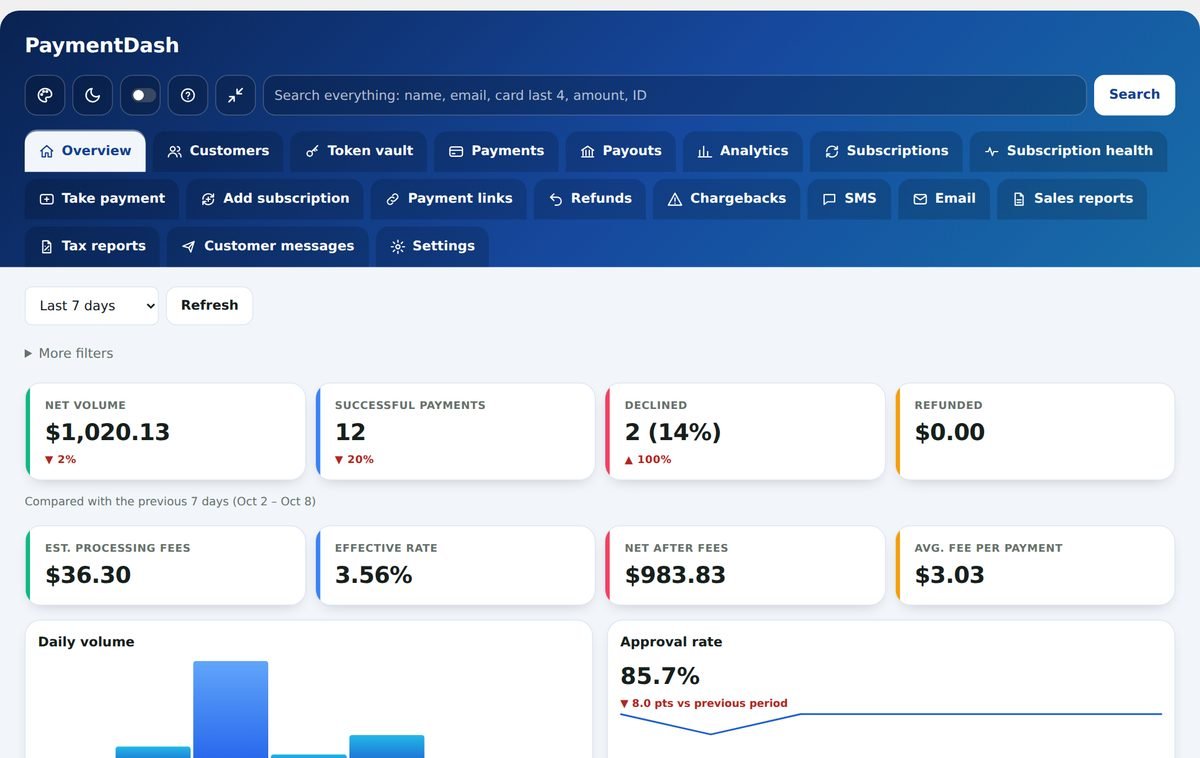1200x758 pixels.
Task: Open Payouts with bank icon
Action: pyautogui.click(x=621, y=151)
